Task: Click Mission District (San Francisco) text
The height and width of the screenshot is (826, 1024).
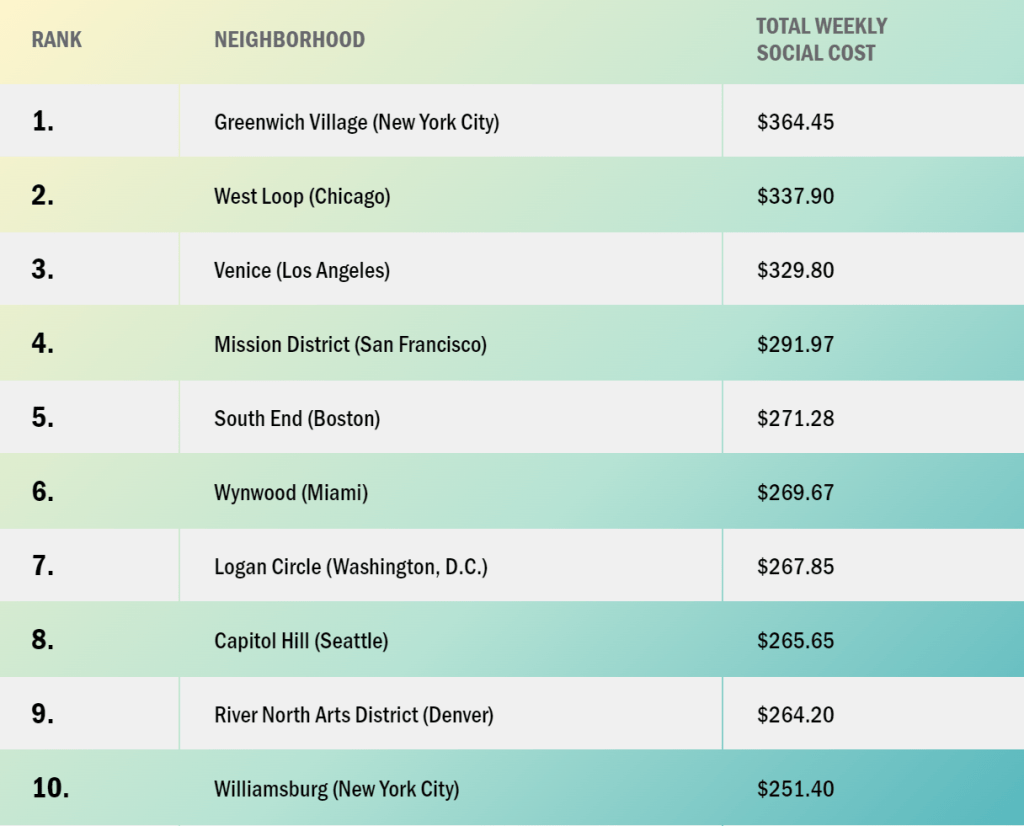Action: coord(350,344)
